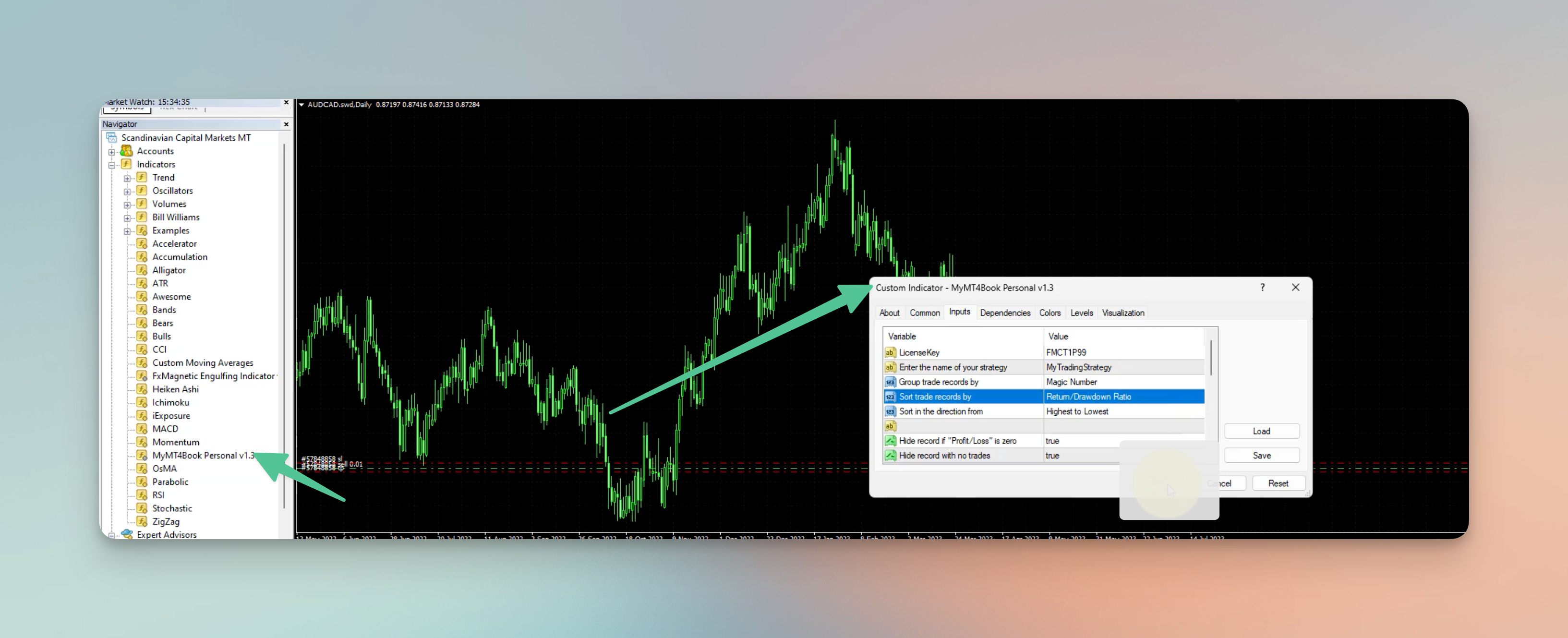Select the Ichimoku indicator icon
The image size is (1568, 638).
pos(142,402)
